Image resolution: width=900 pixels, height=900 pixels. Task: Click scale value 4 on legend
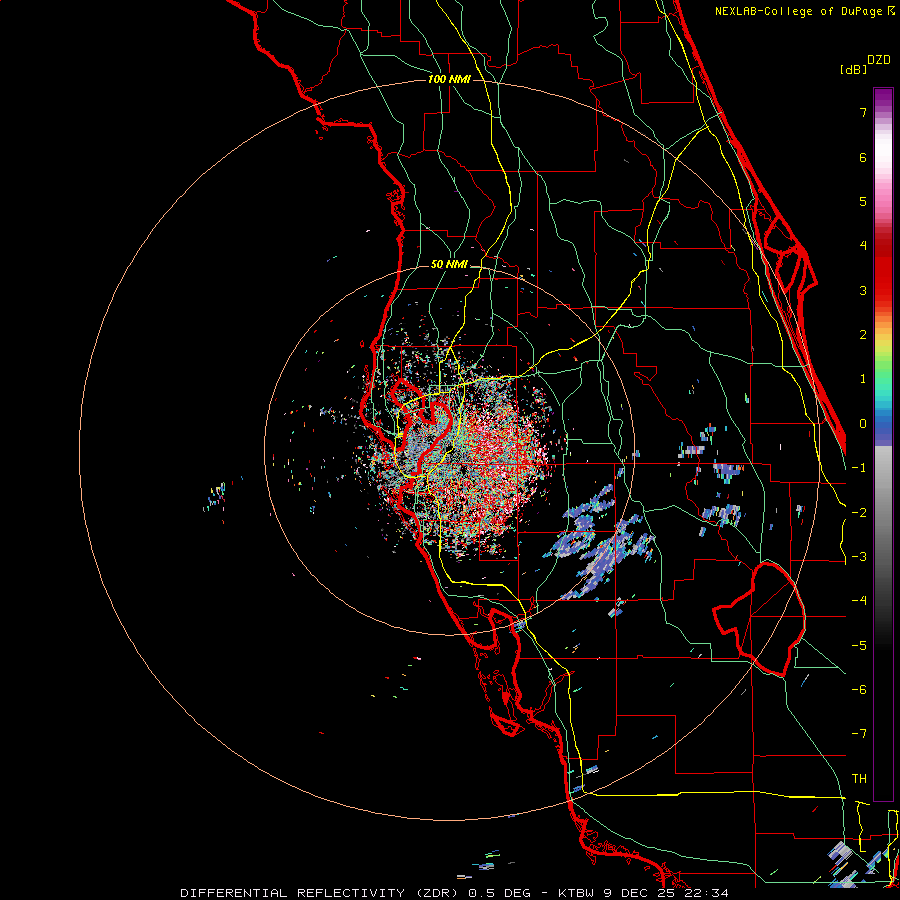coord(863,246)
